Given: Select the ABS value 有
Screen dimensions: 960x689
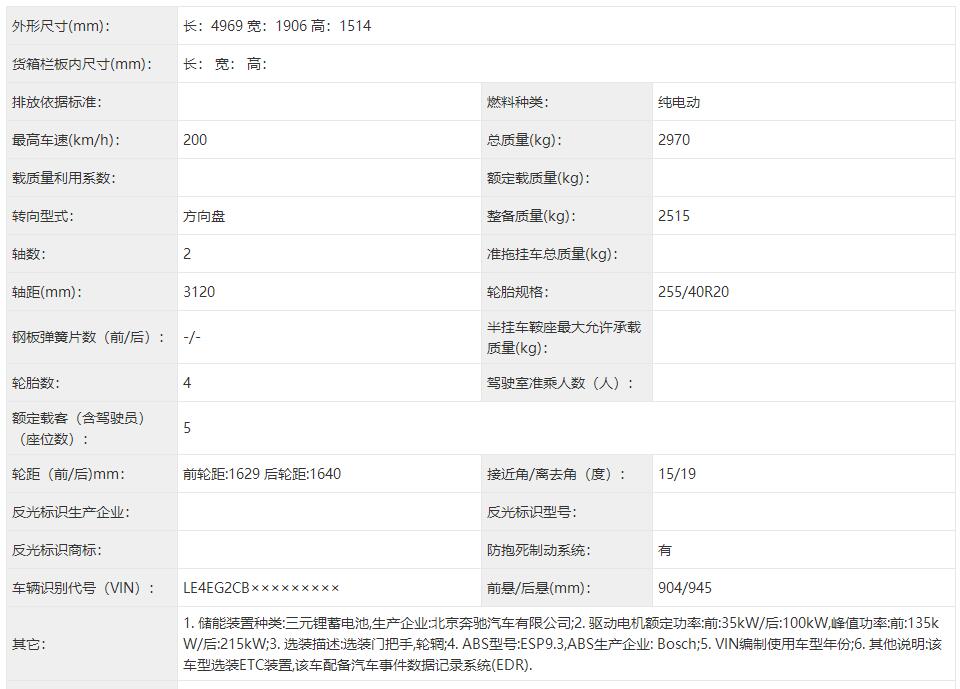Looking at the screenshot, I should (x=665, y=549).
